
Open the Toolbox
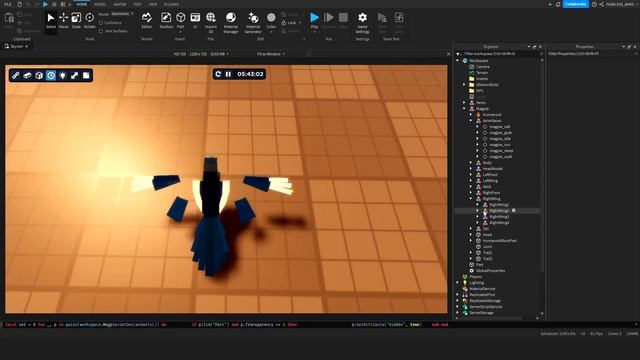point(166,21)
